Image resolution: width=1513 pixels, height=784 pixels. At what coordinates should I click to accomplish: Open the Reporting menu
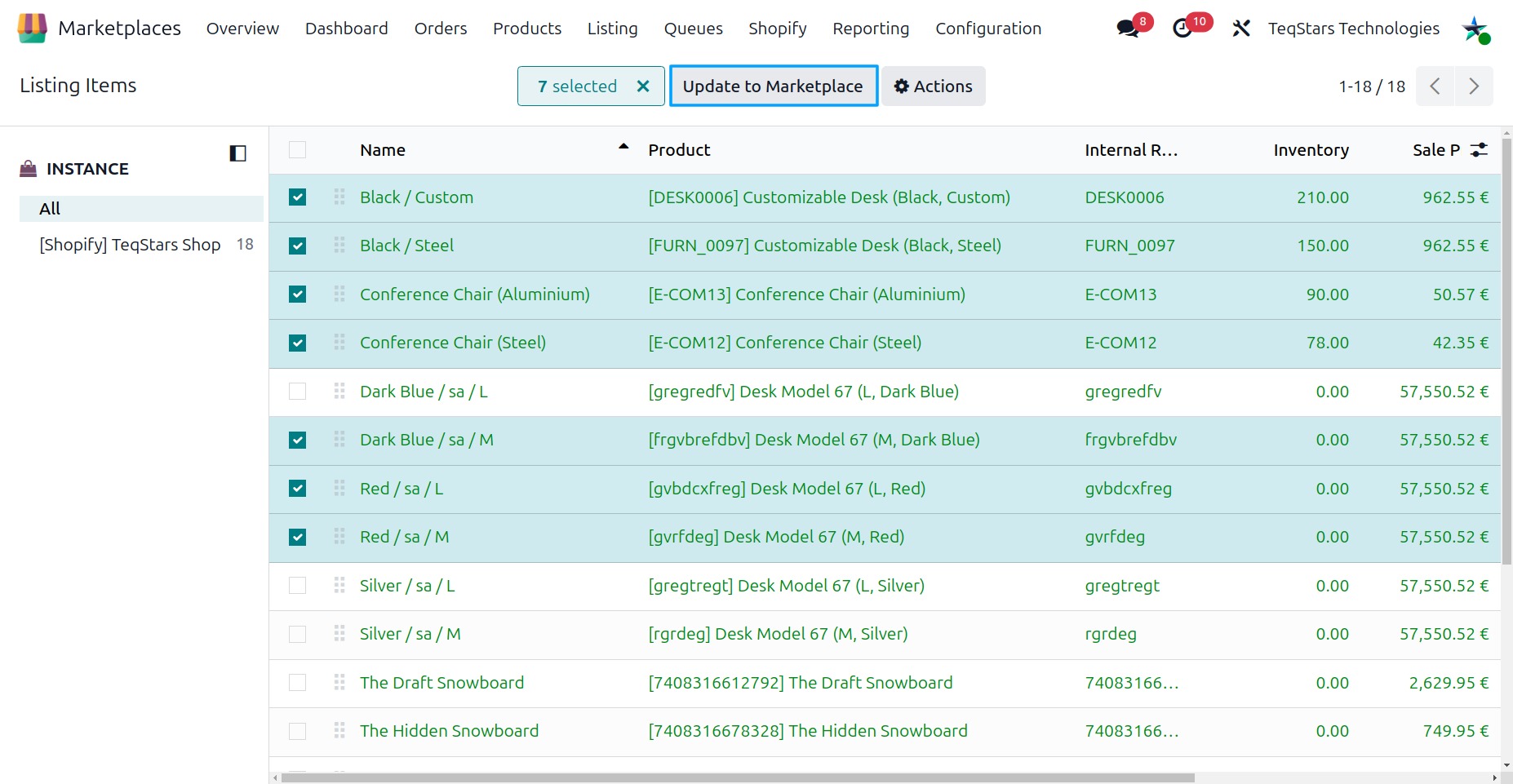click(x=871, y=29)
